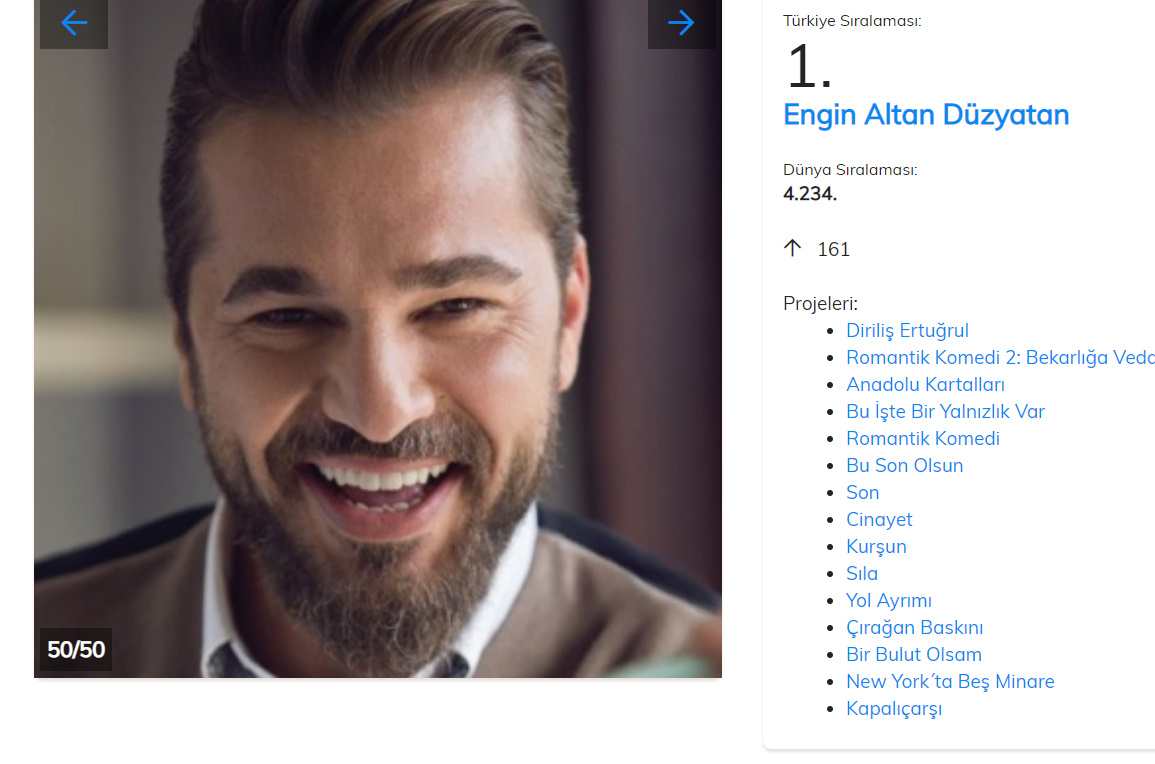Click the ranking up arrow icon
This screenshot has height=764, width=1155.
[x=793, y=248]
